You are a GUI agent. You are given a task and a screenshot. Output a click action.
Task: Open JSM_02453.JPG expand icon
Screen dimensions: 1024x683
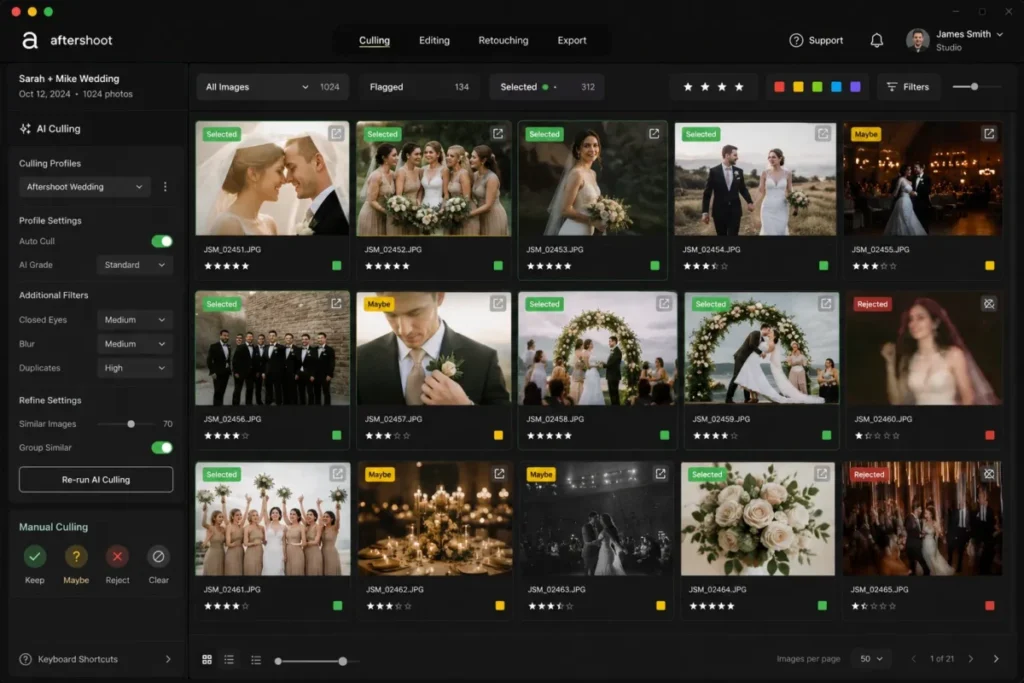(x=654, y=134)
